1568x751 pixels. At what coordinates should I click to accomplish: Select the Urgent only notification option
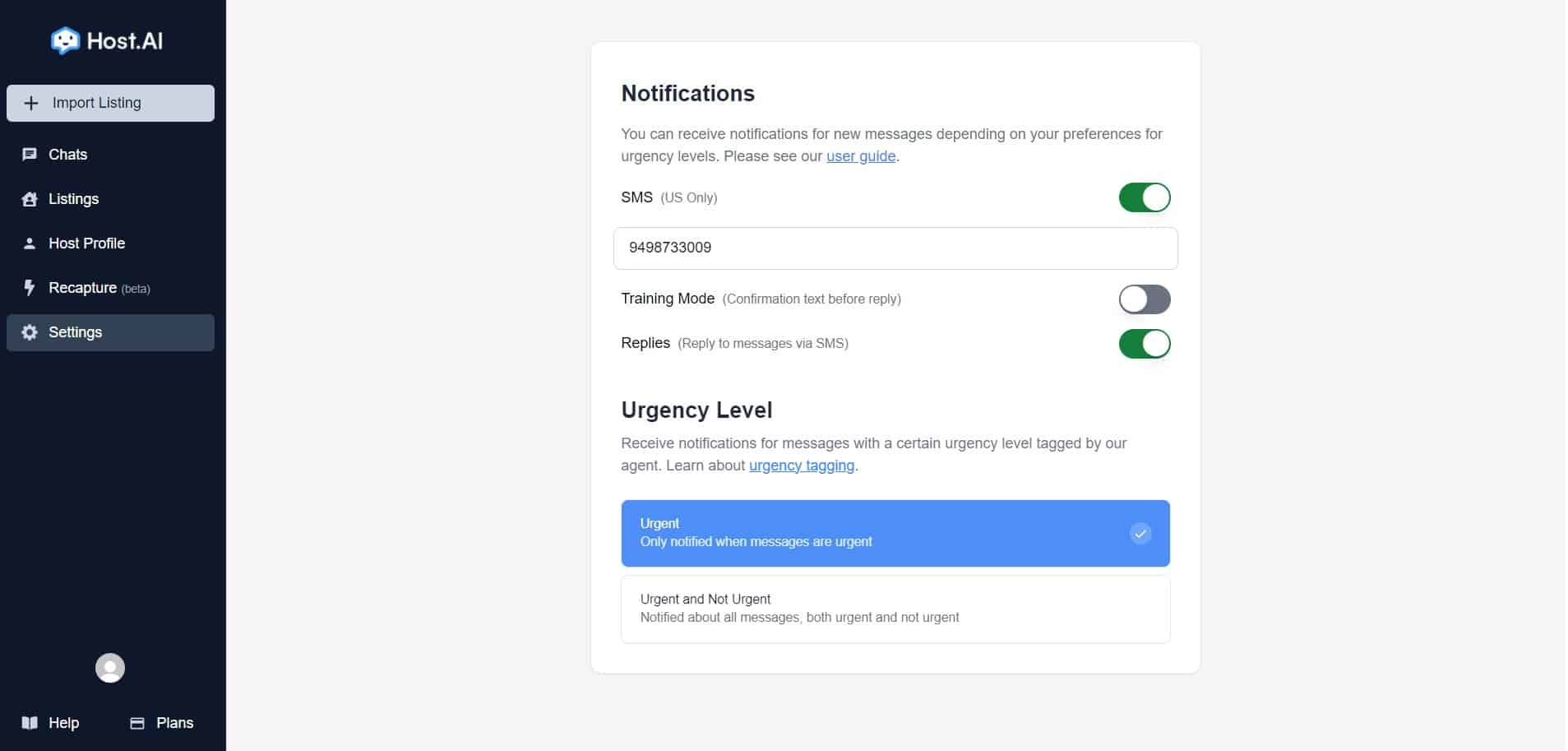[x=895, y=533]
